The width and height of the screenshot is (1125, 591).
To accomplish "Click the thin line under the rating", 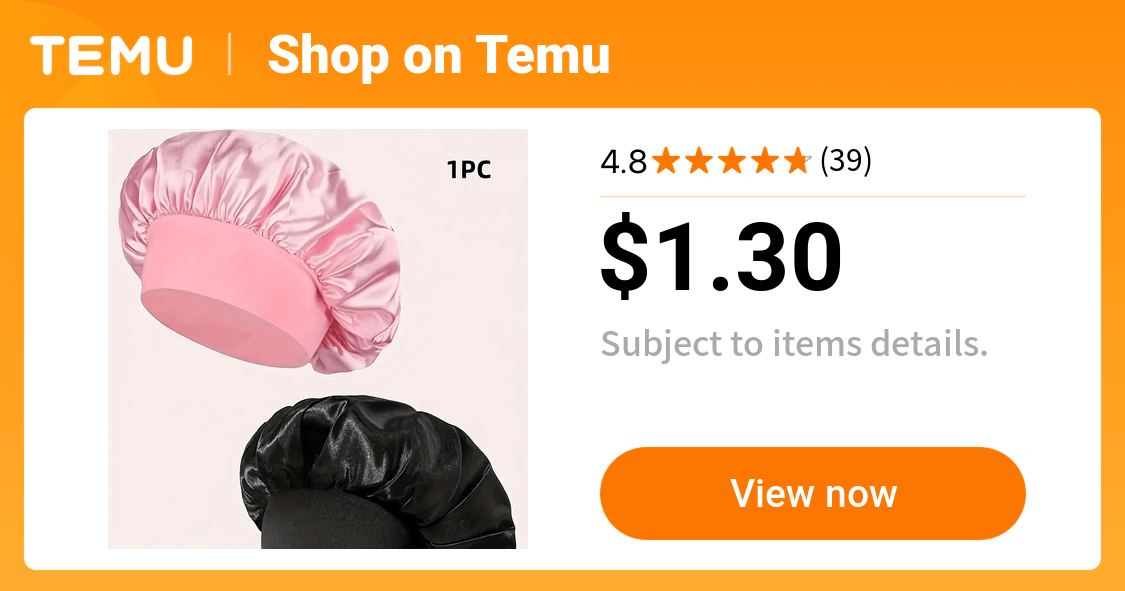I will point(813,196).
